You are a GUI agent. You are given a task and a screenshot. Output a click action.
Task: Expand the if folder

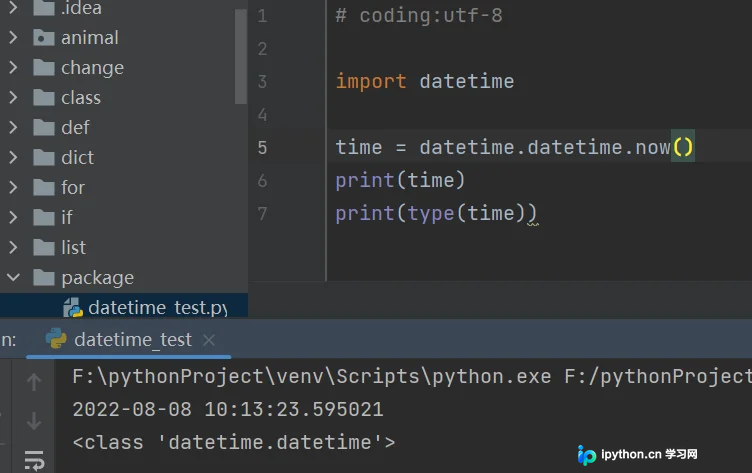pyautogui.click(x=13, y=217)
